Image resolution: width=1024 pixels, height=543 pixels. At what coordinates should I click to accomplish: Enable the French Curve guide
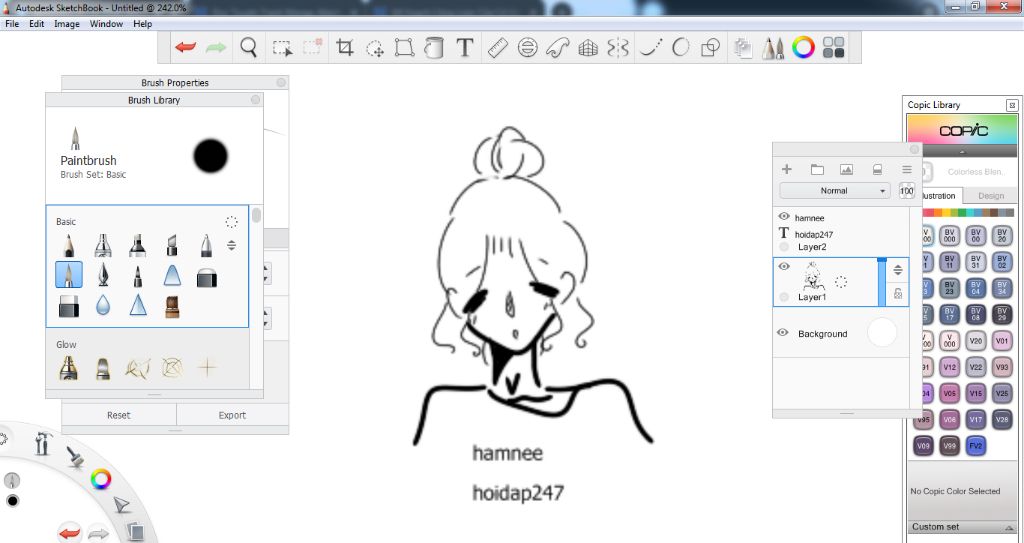(558, 47)
